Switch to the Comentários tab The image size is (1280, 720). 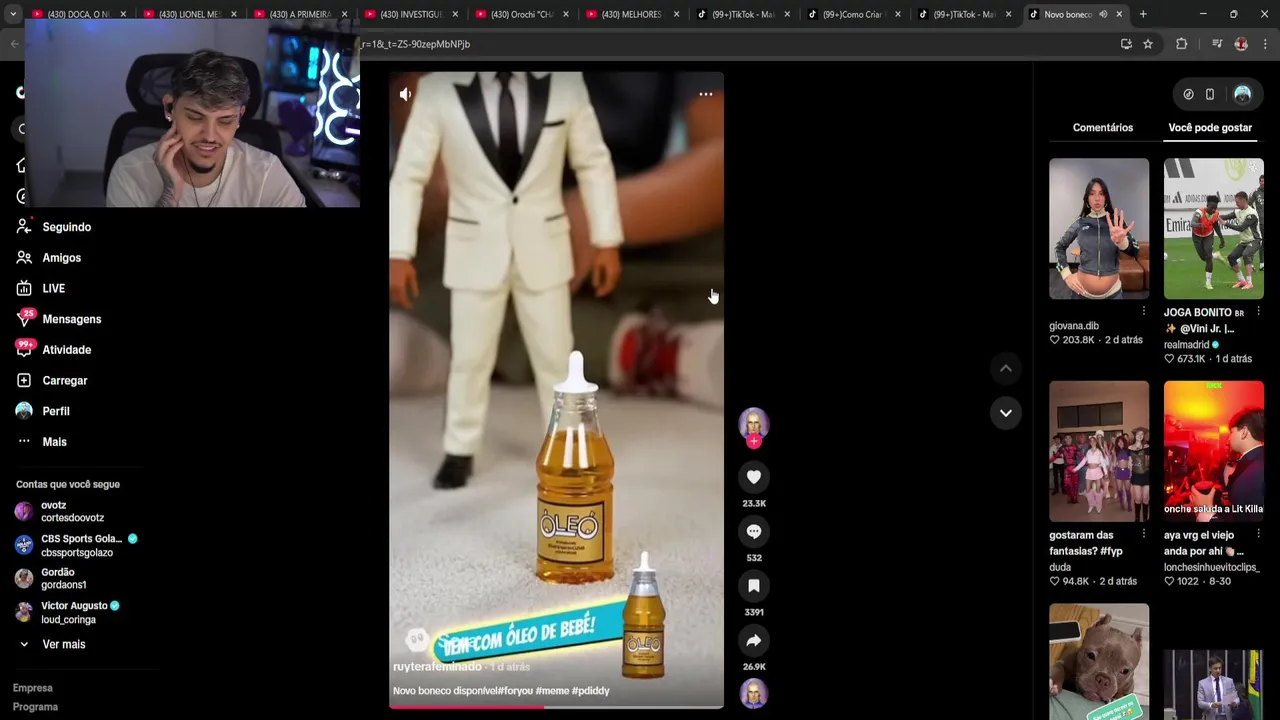pos(1103,128)
